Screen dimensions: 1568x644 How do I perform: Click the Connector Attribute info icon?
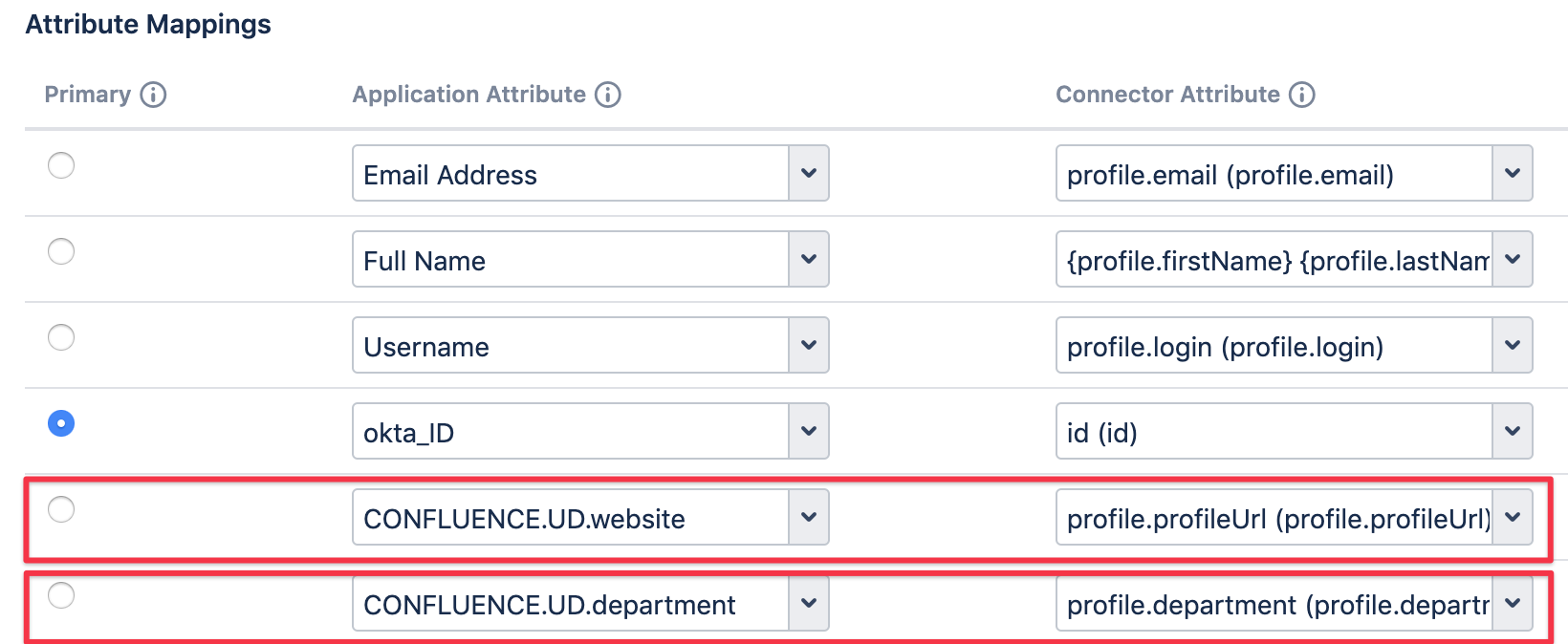(1302, 95)
